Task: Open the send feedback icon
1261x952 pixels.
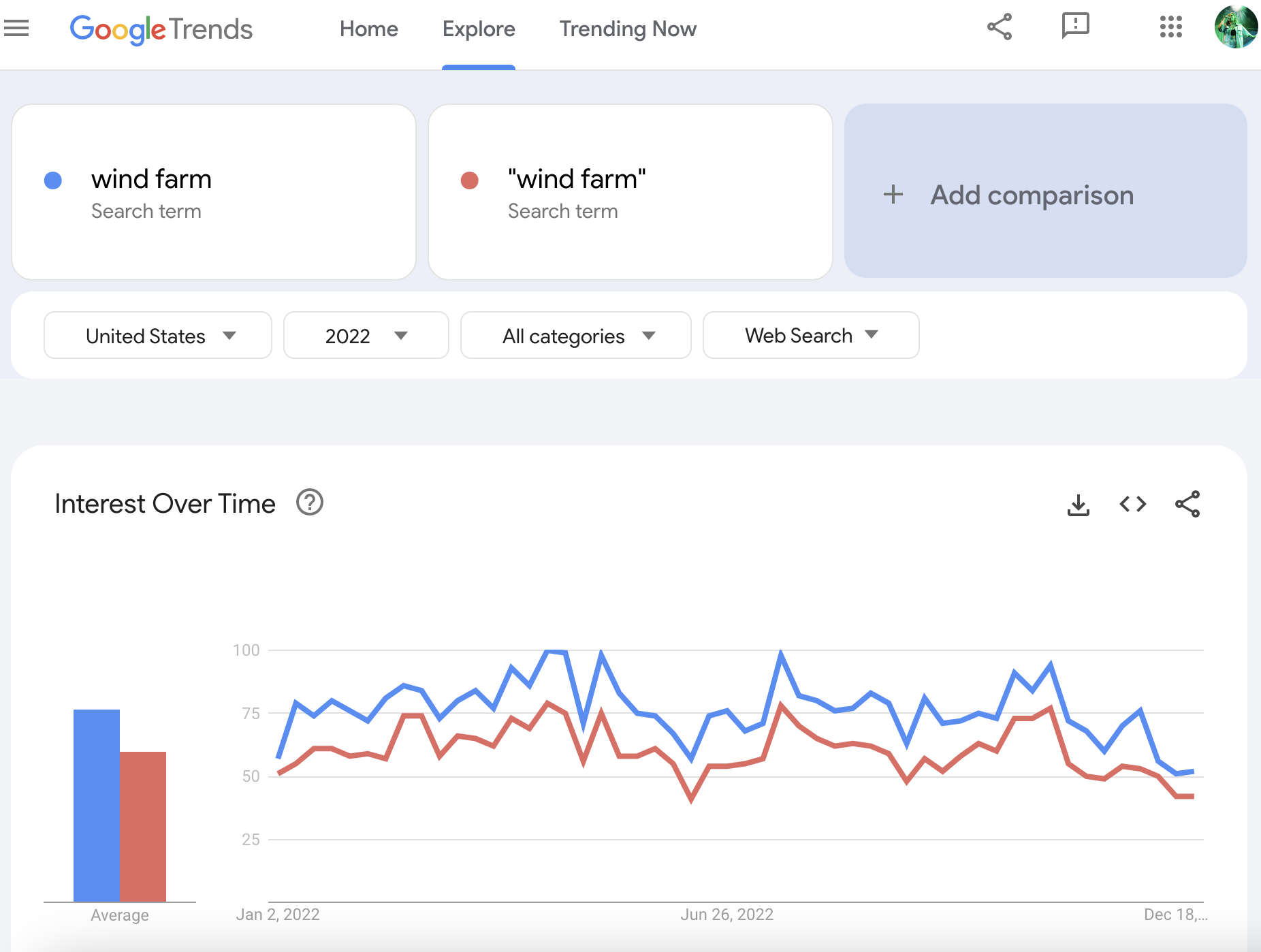Action: point(1075,27)
